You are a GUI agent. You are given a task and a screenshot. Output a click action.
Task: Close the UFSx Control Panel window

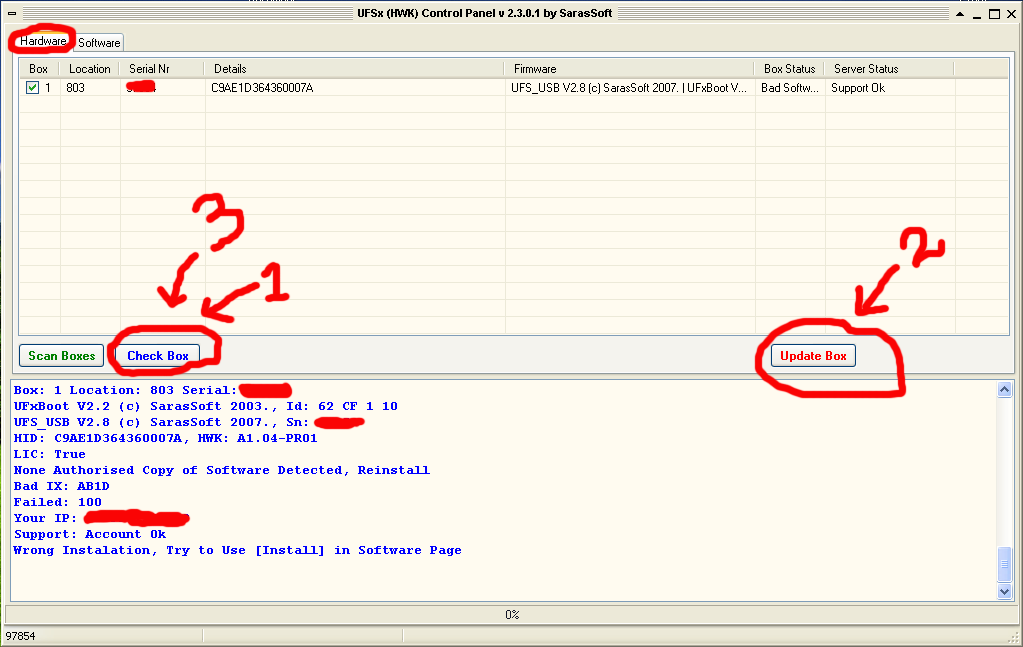pos(1011,14)
